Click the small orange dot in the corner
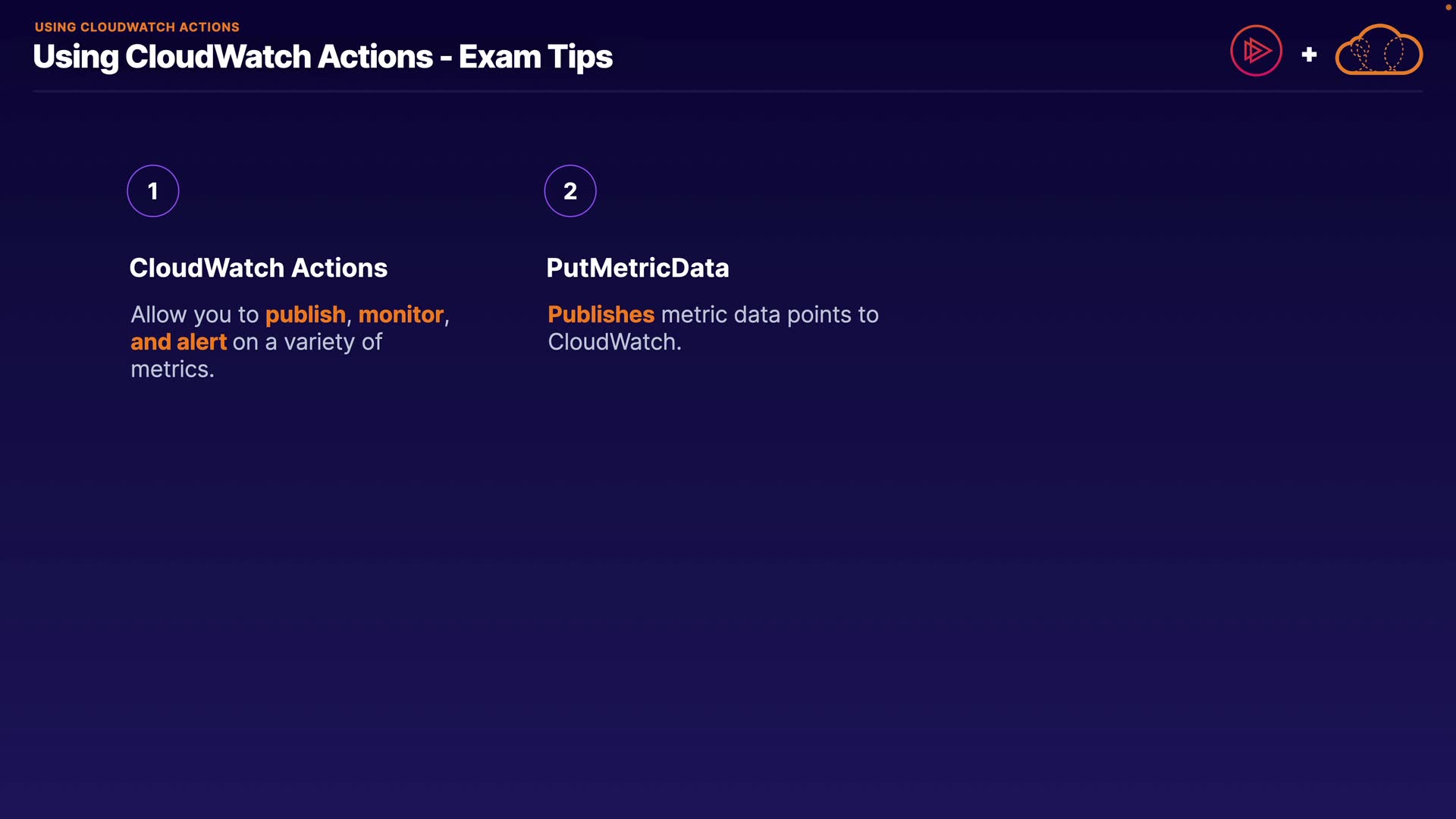Viewport: 1456px width, 819px height. (1448, 8)
